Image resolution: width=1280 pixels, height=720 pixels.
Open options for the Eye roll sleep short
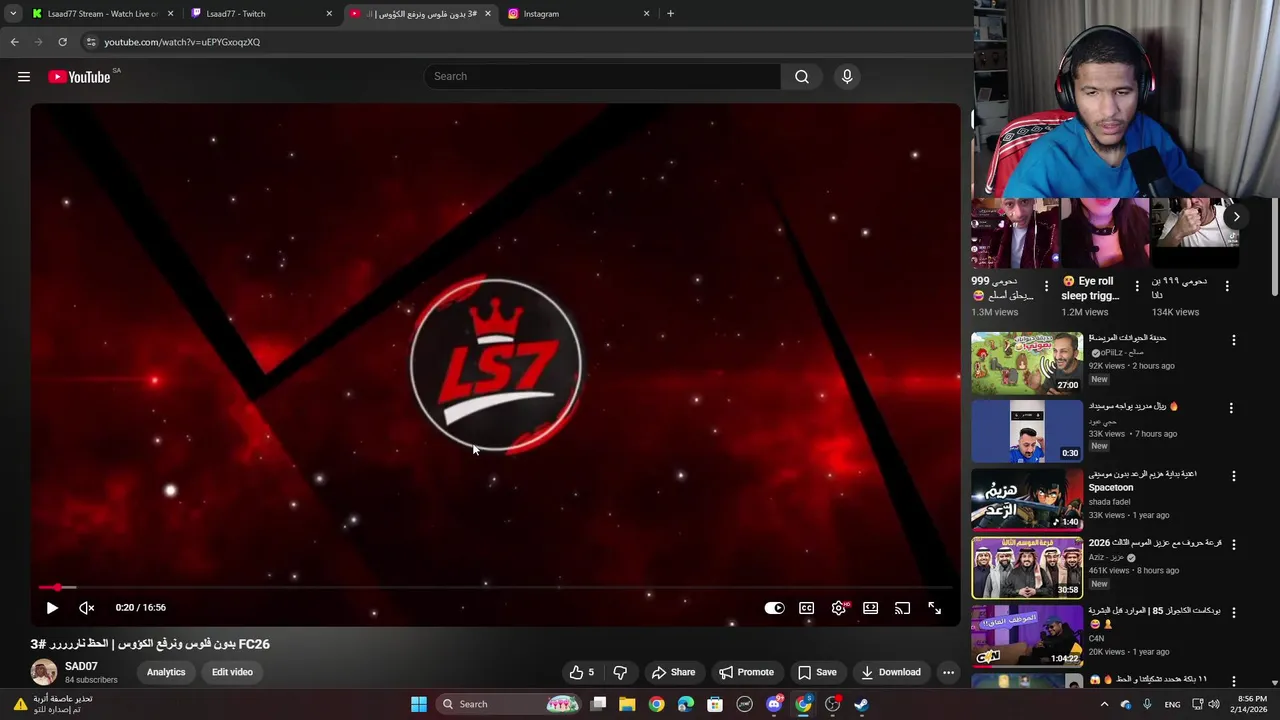tap(1137, 286)
